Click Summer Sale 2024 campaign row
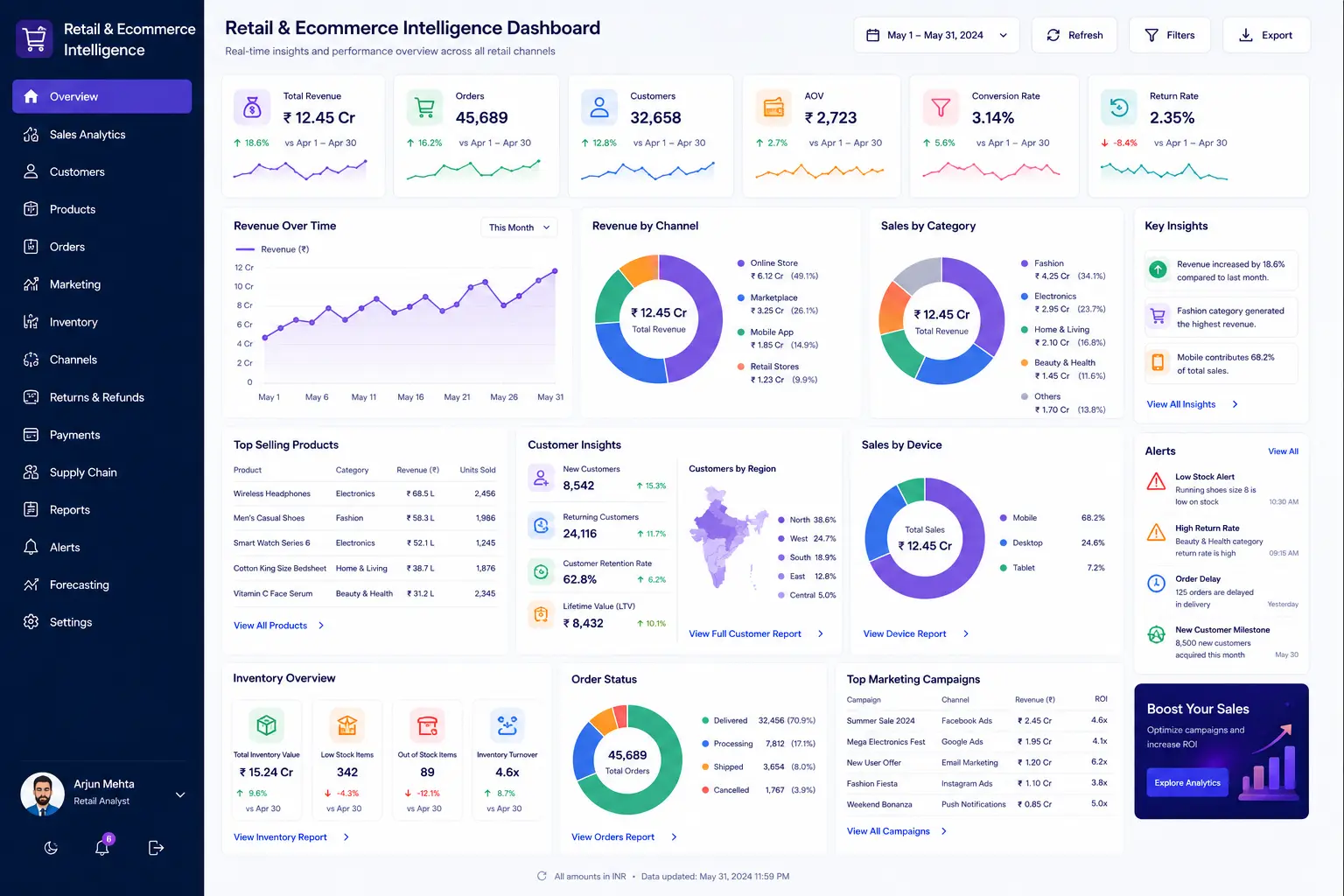Viewport: 1344px width, 896px height. coord(977,721)
